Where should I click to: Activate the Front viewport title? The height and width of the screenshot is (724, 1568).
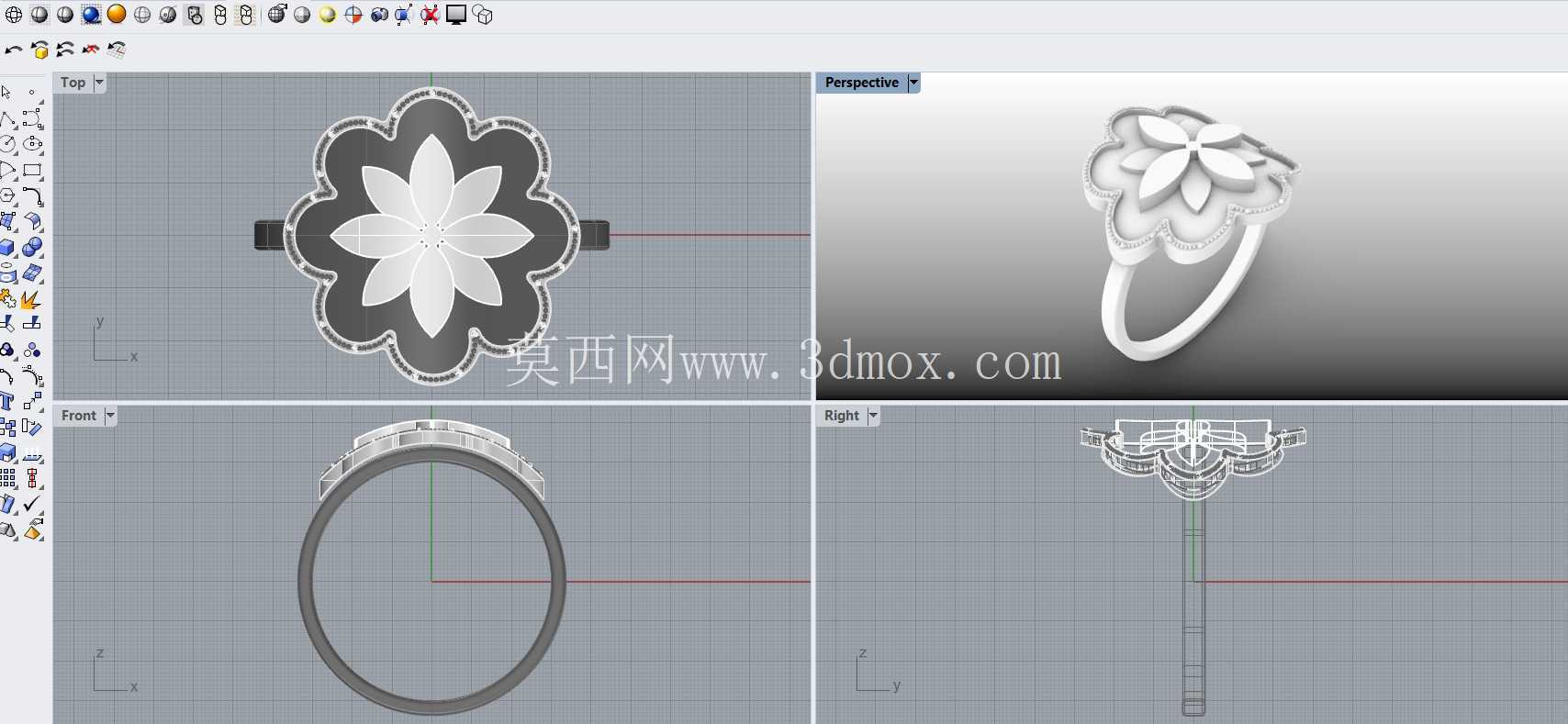tap(79, 416)
